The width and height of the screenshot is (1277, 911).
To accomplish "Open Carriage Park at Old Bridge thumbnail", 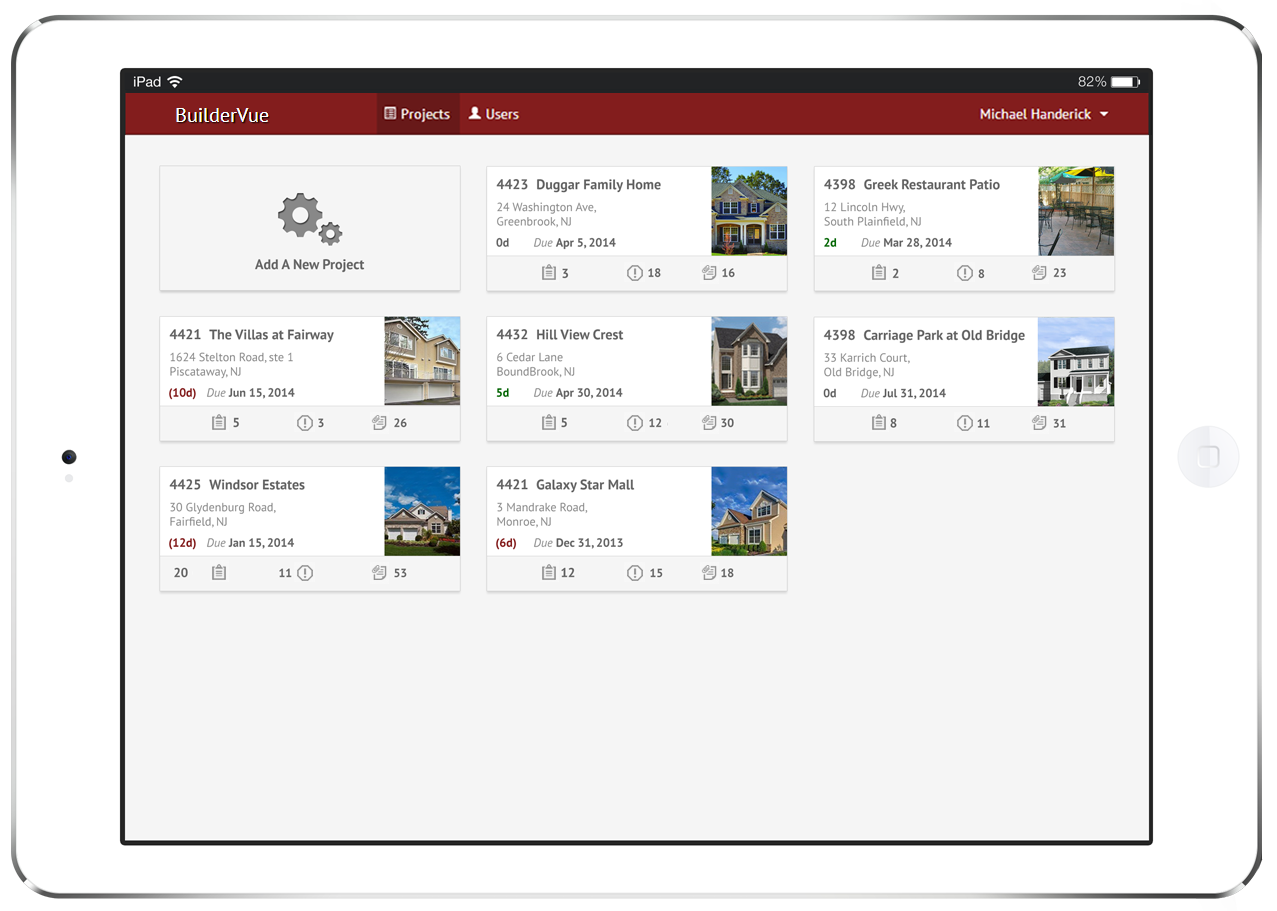I will (1076, 361).
